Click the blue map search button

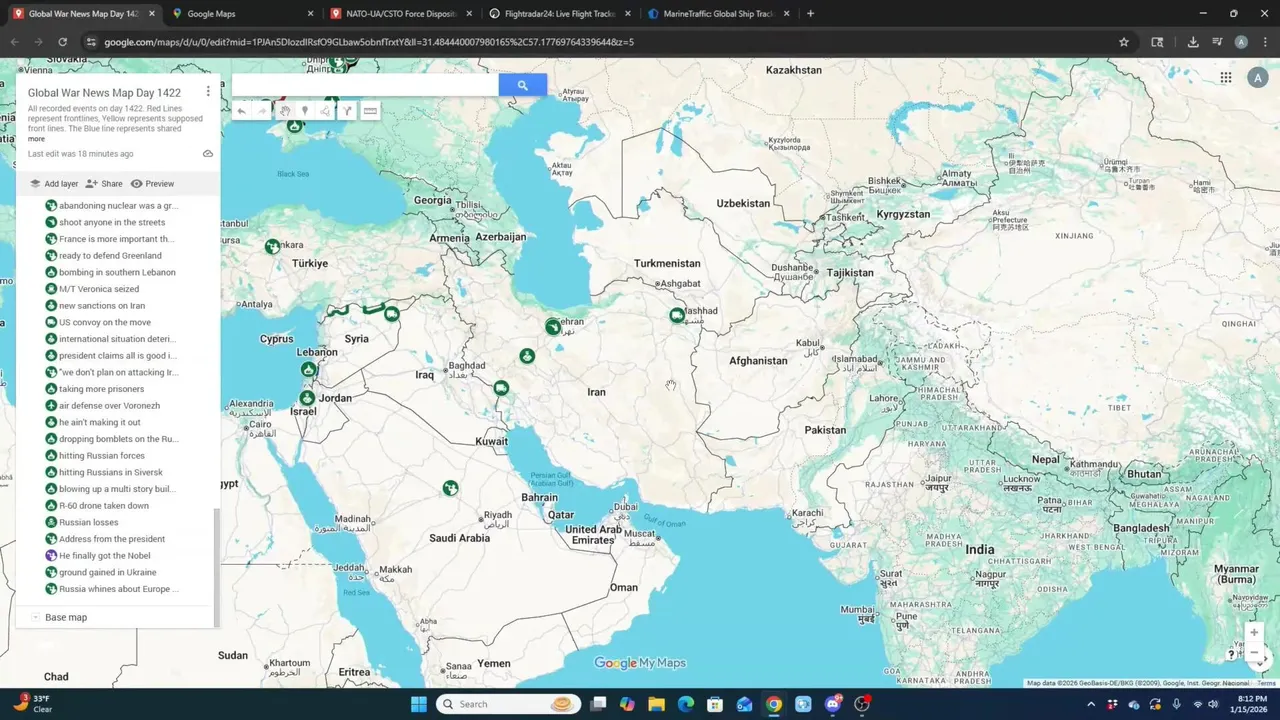click(x=522, y=85)
